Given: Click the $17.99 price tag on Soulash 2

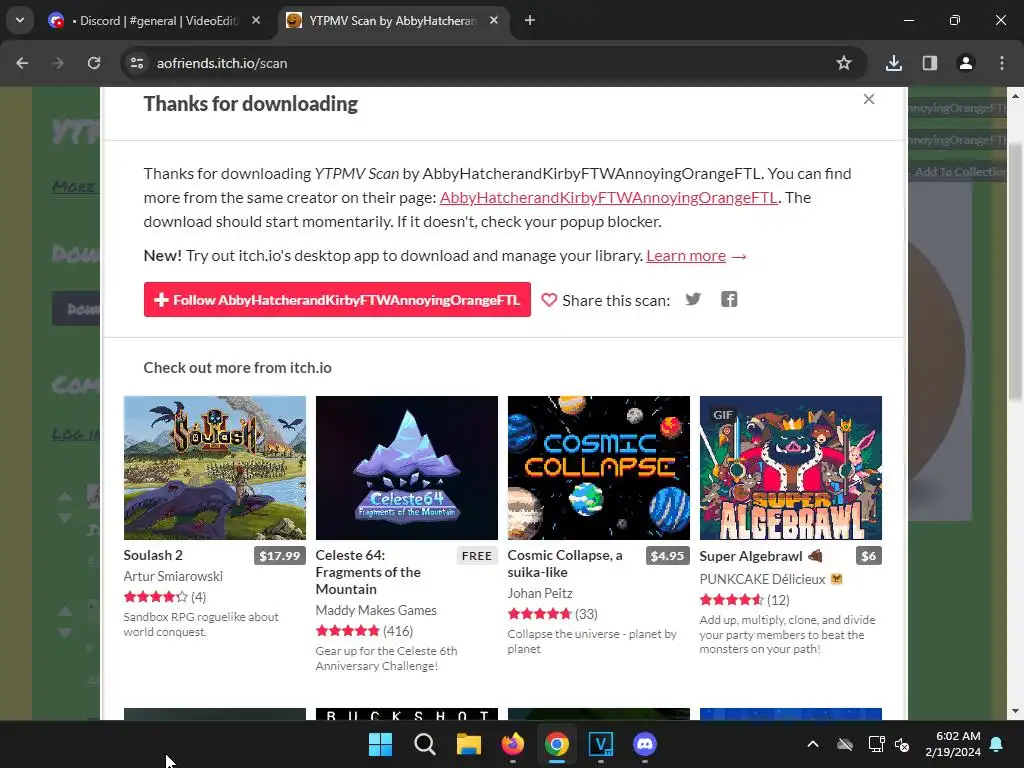Looking at the screenshot, I should pyautogui.click(x=280, y=556).
